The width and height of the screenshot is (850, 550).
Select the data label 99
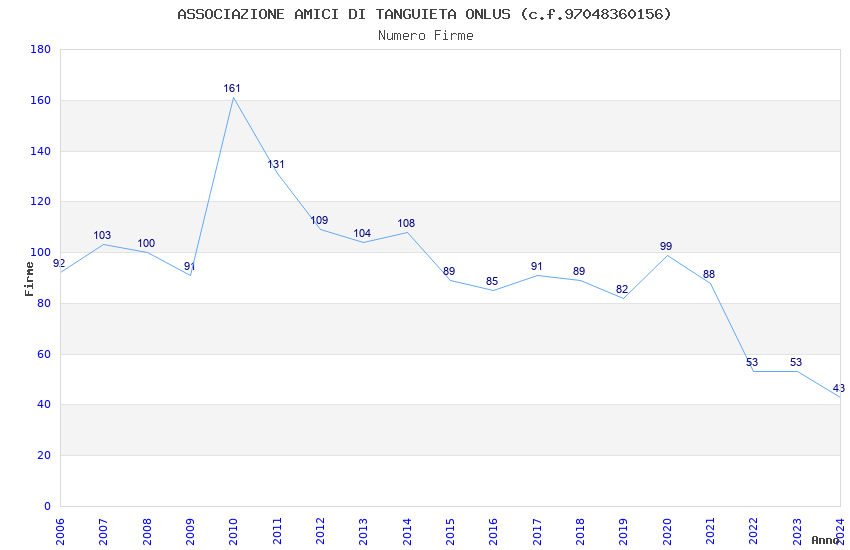point(666,246)
